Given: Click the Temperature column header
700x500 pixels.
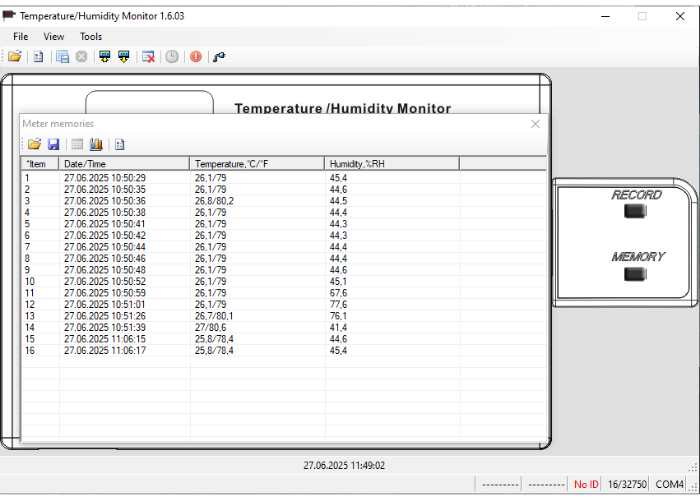Looking at the screenshot, I should 257,164.
